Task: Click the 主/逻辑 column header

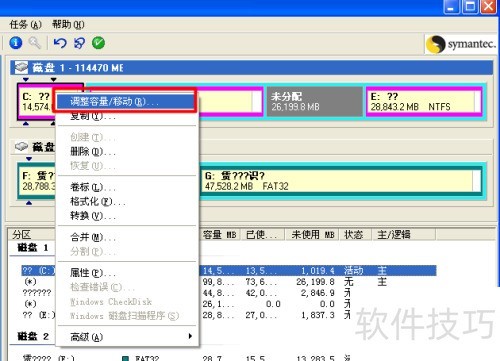Action: click(x=403, y=235)
